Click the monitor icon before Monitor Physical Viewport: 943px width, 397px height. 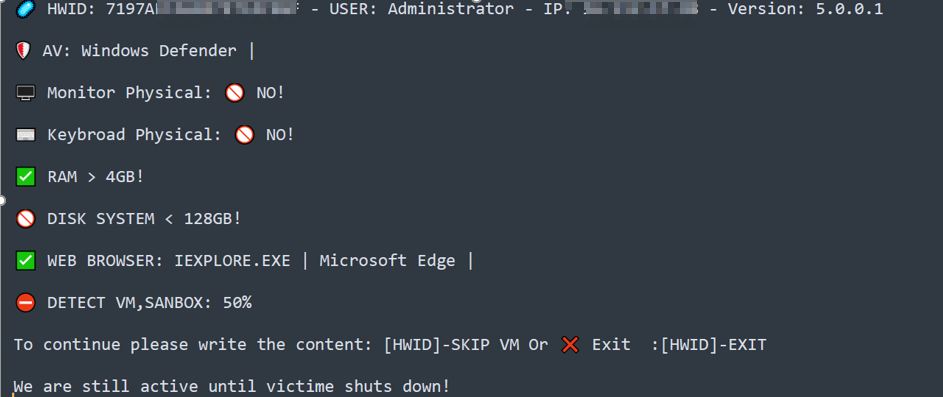pos(25,93)
